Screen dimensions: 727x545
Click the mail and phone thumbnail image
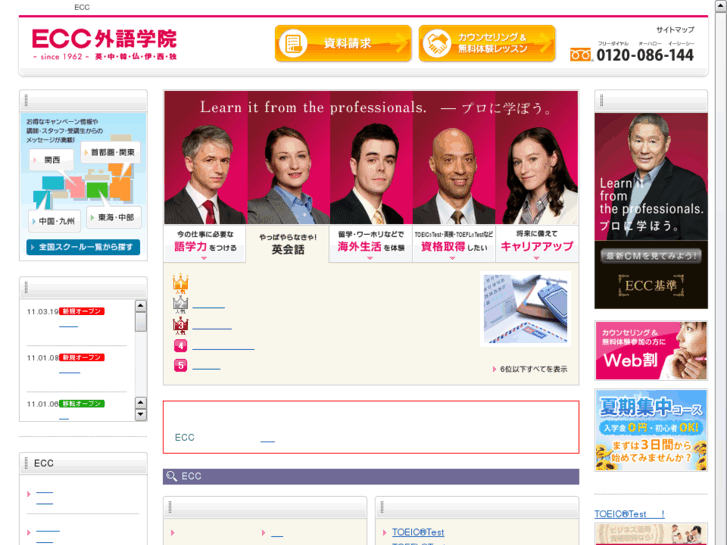pos(525,309)
